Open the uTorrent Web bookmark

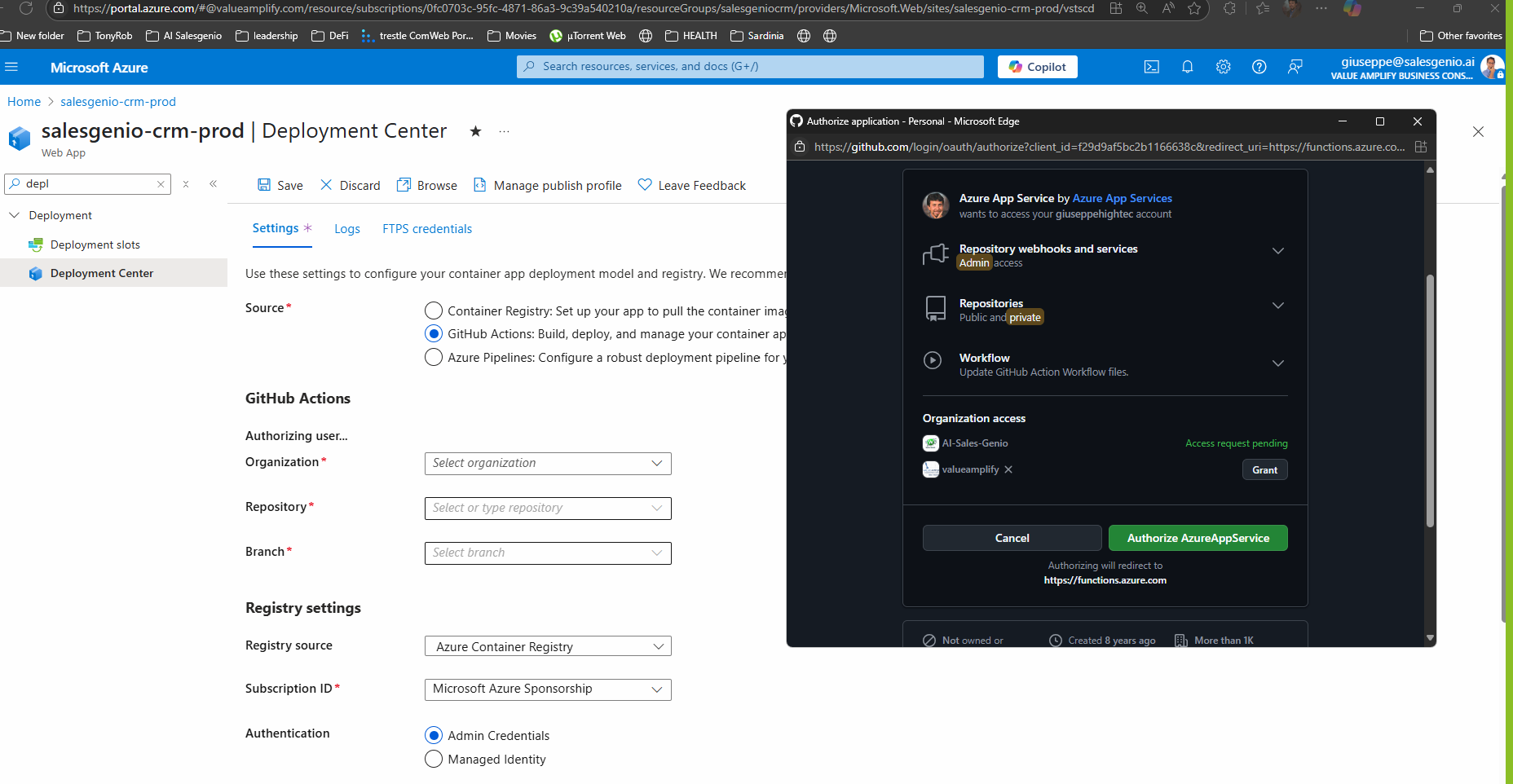(x=588, y=36)
